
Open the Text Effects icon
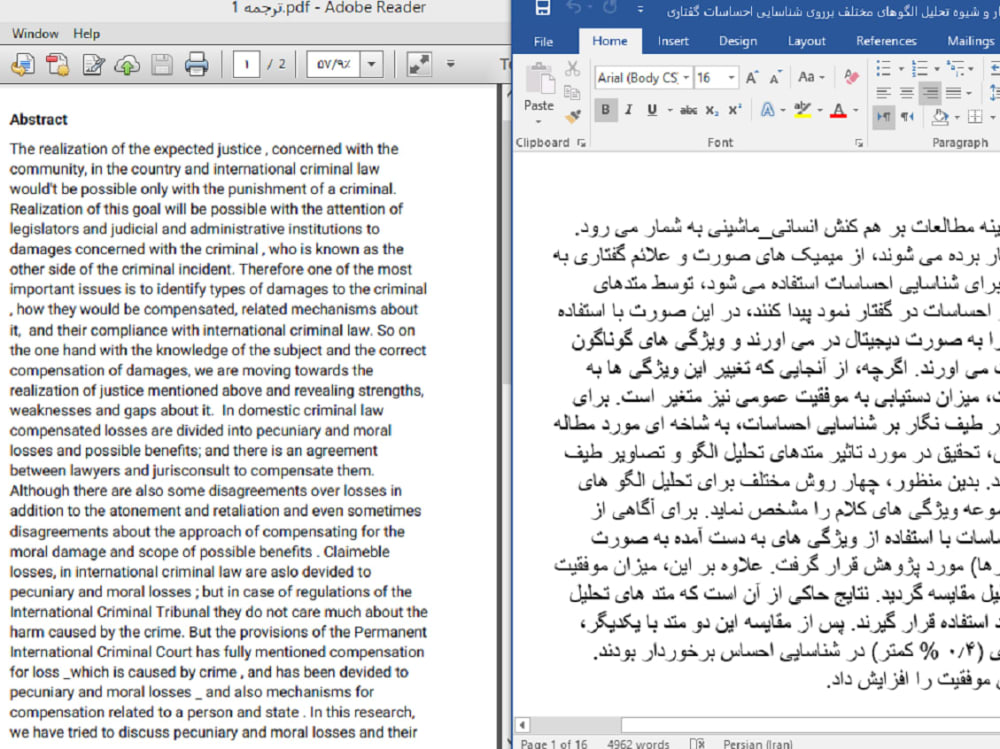pos(766,109)
